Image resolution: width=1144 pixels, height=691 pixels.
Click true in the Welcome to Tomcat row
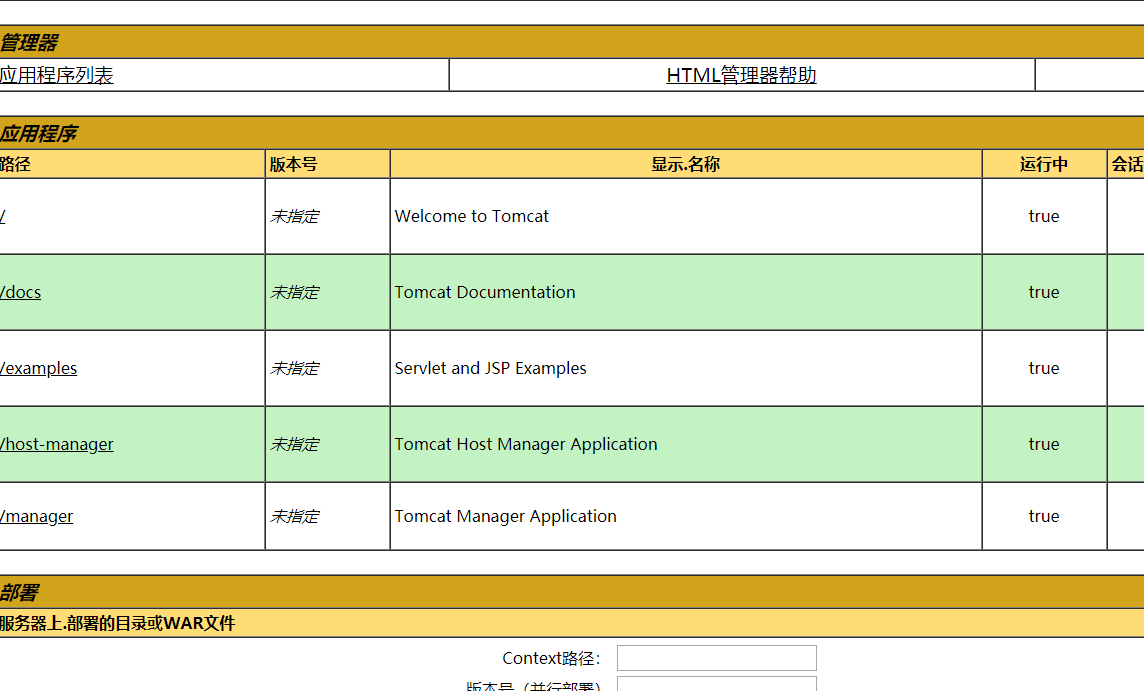point(1044,216)
